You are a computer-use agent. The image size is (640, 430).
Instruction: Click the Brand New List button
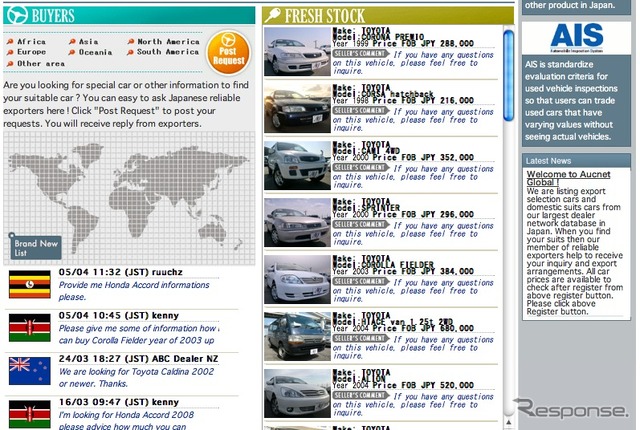point(36,247)
